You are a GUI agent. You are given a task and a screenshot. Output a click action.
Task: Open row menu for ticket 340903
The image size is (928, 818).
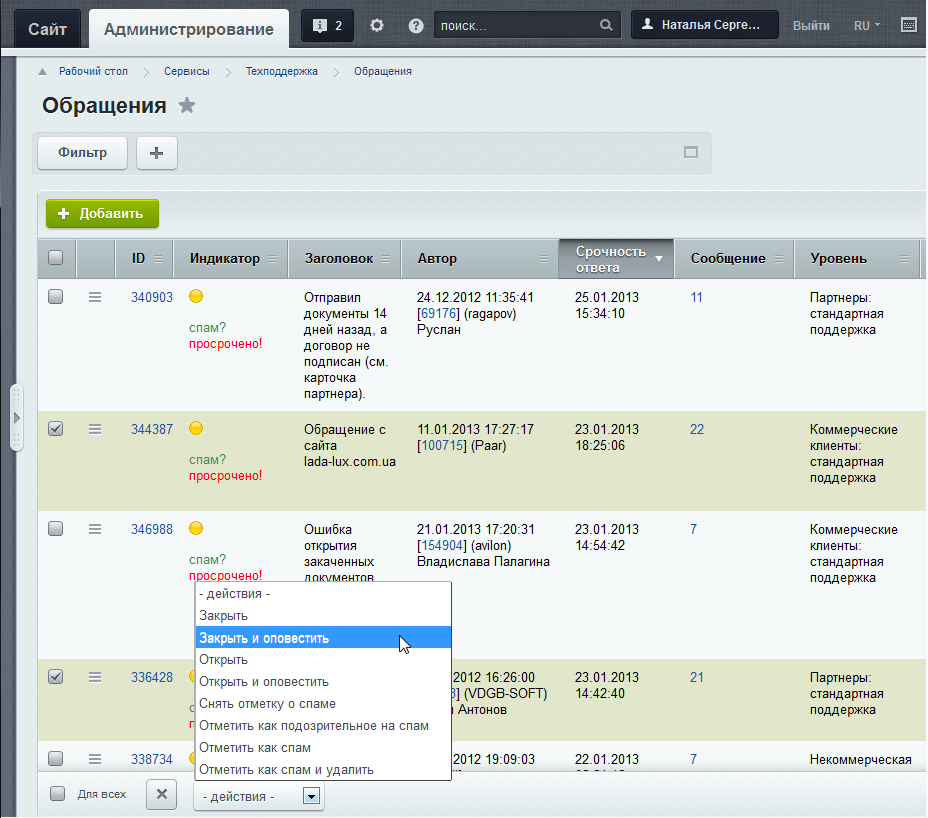coord(95,297)
